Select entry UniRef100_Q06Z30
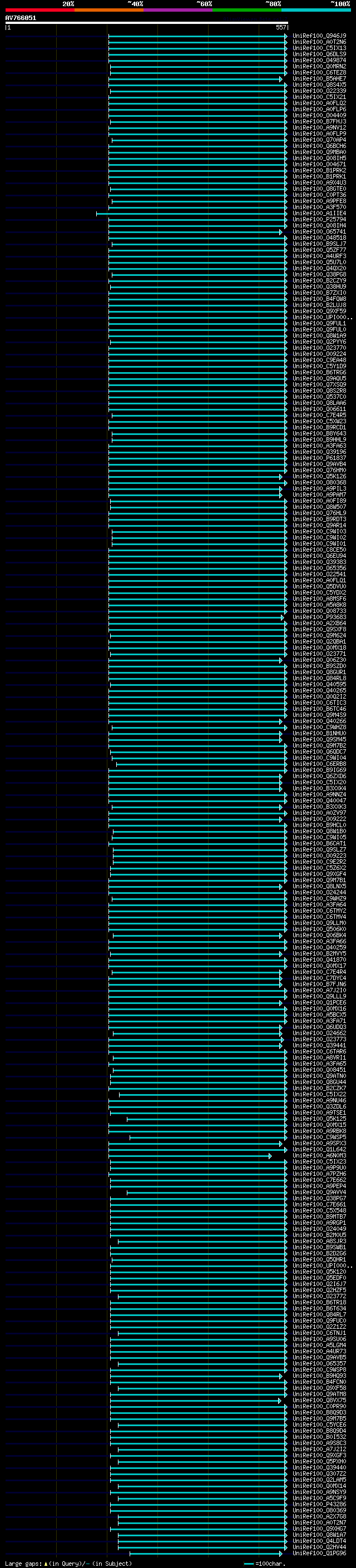The width and height of the screenshot is (356, 1568). (319, 660)
